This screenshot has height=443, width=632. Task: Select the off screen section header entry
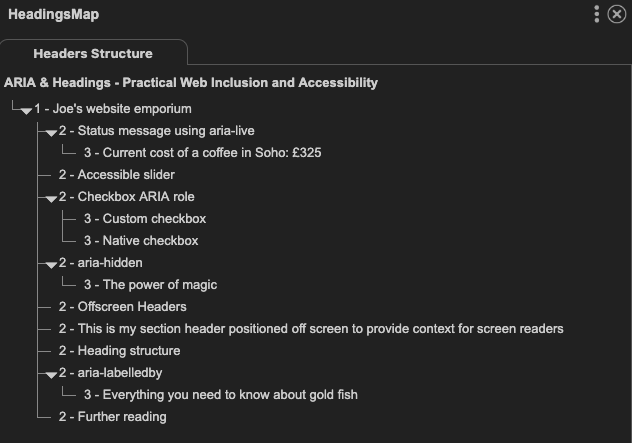click(311, 329)
